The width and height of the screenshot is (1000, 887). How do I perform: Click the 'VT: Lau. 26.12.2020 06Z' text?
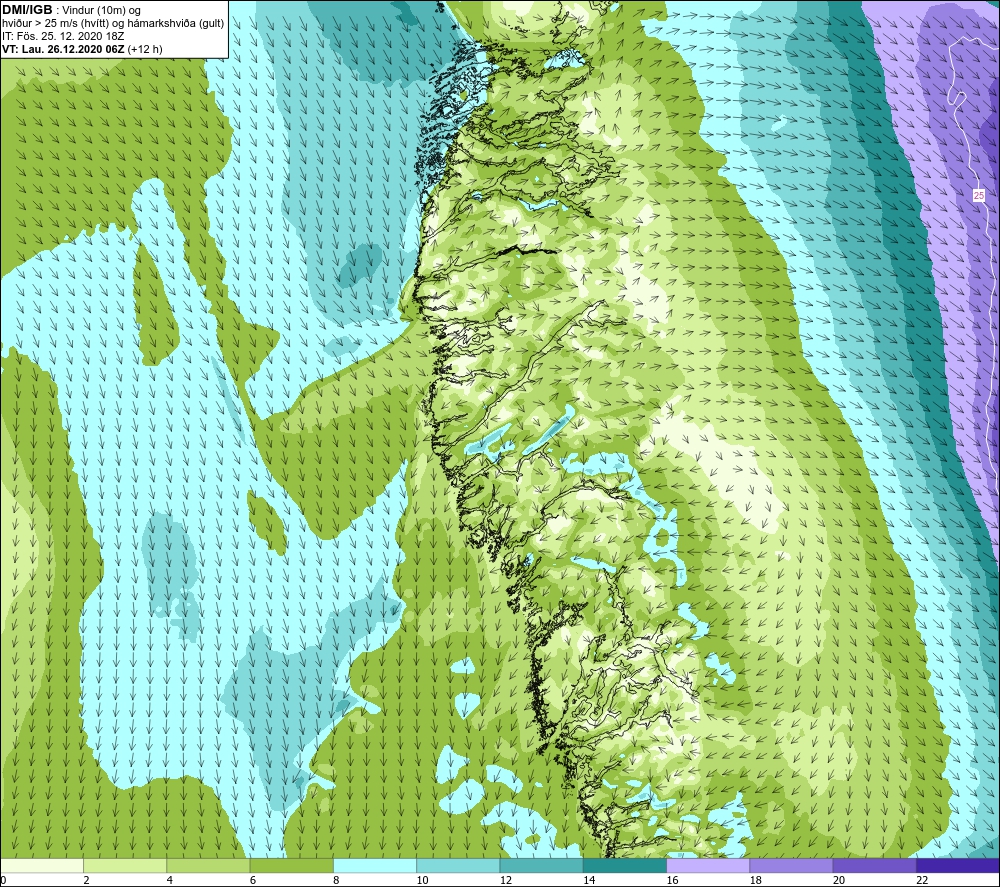pyautogui.click(x=62, y=49)
